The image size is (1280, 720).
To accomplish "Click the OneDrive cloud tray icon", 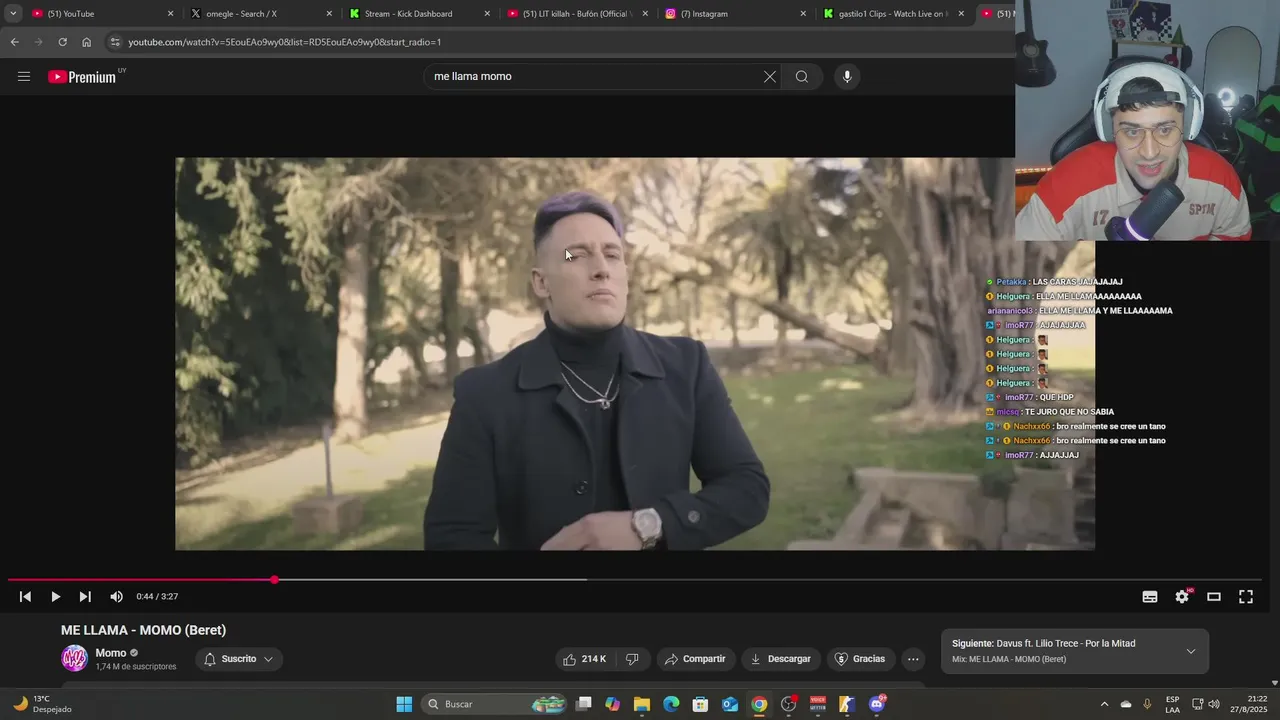I will pos(1126,704).
